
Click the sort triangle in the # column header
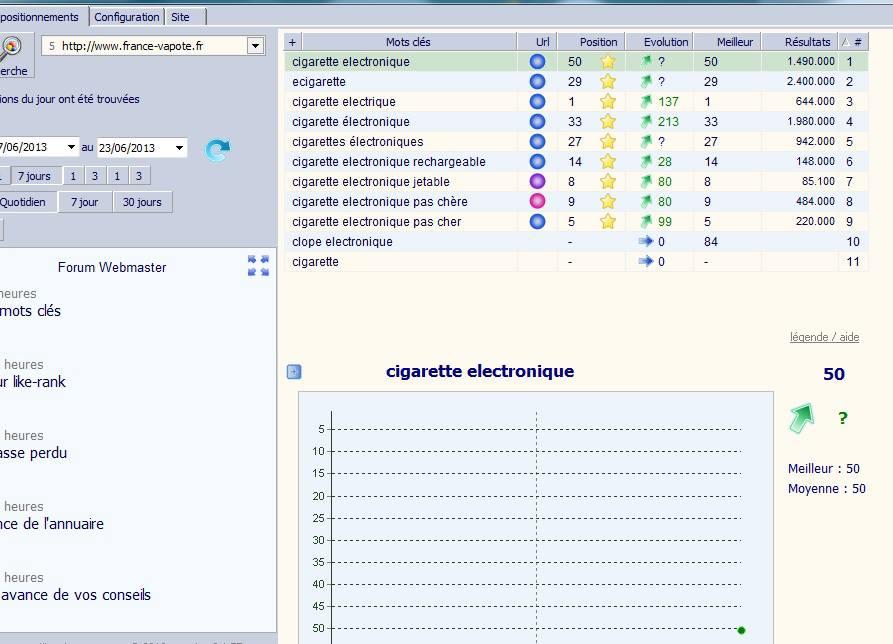tap(846, 42)
